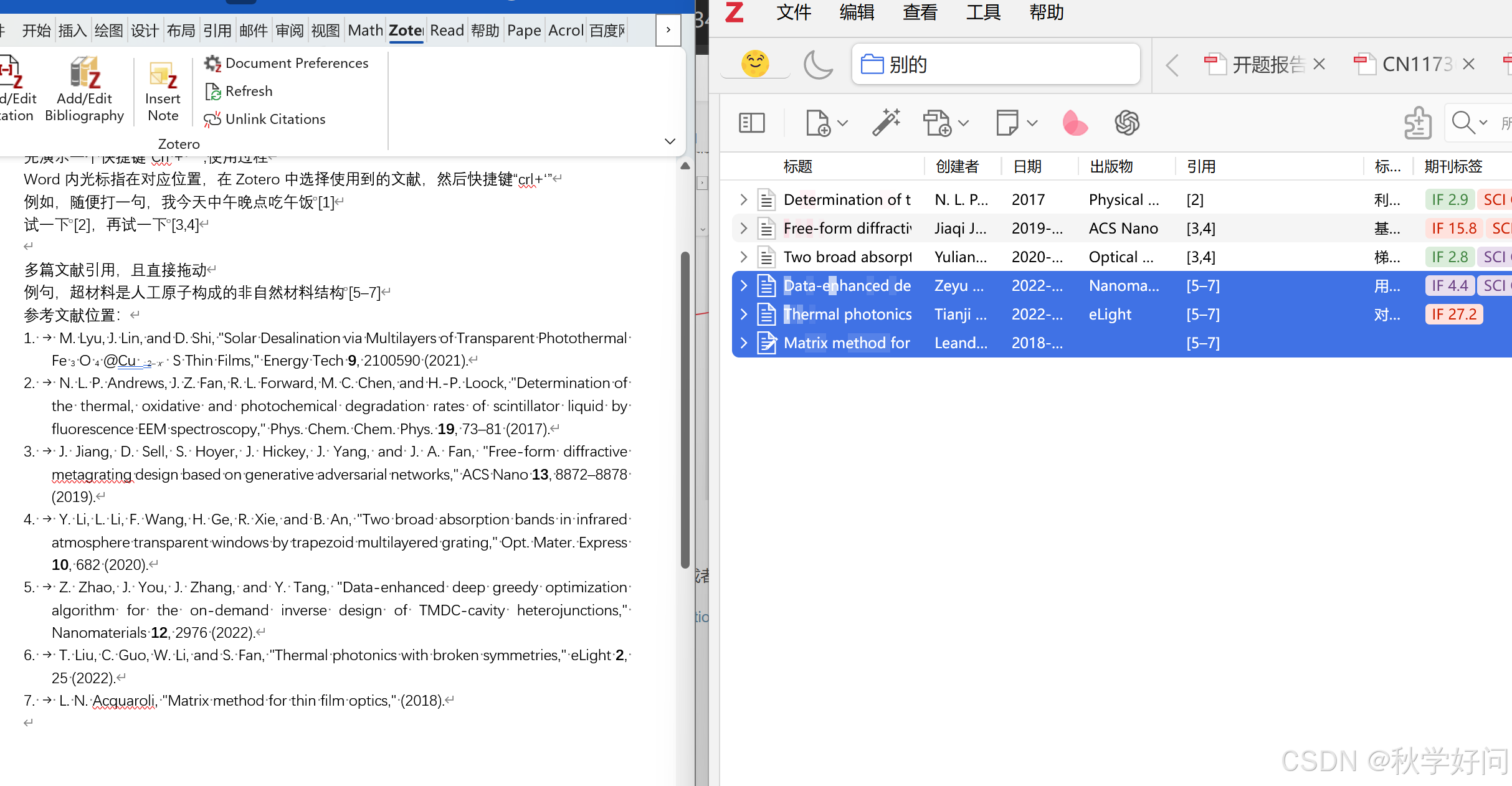Expand the Determination of t item row
1512x786 pixels.
pyautogui.click(x=743, y=199)
